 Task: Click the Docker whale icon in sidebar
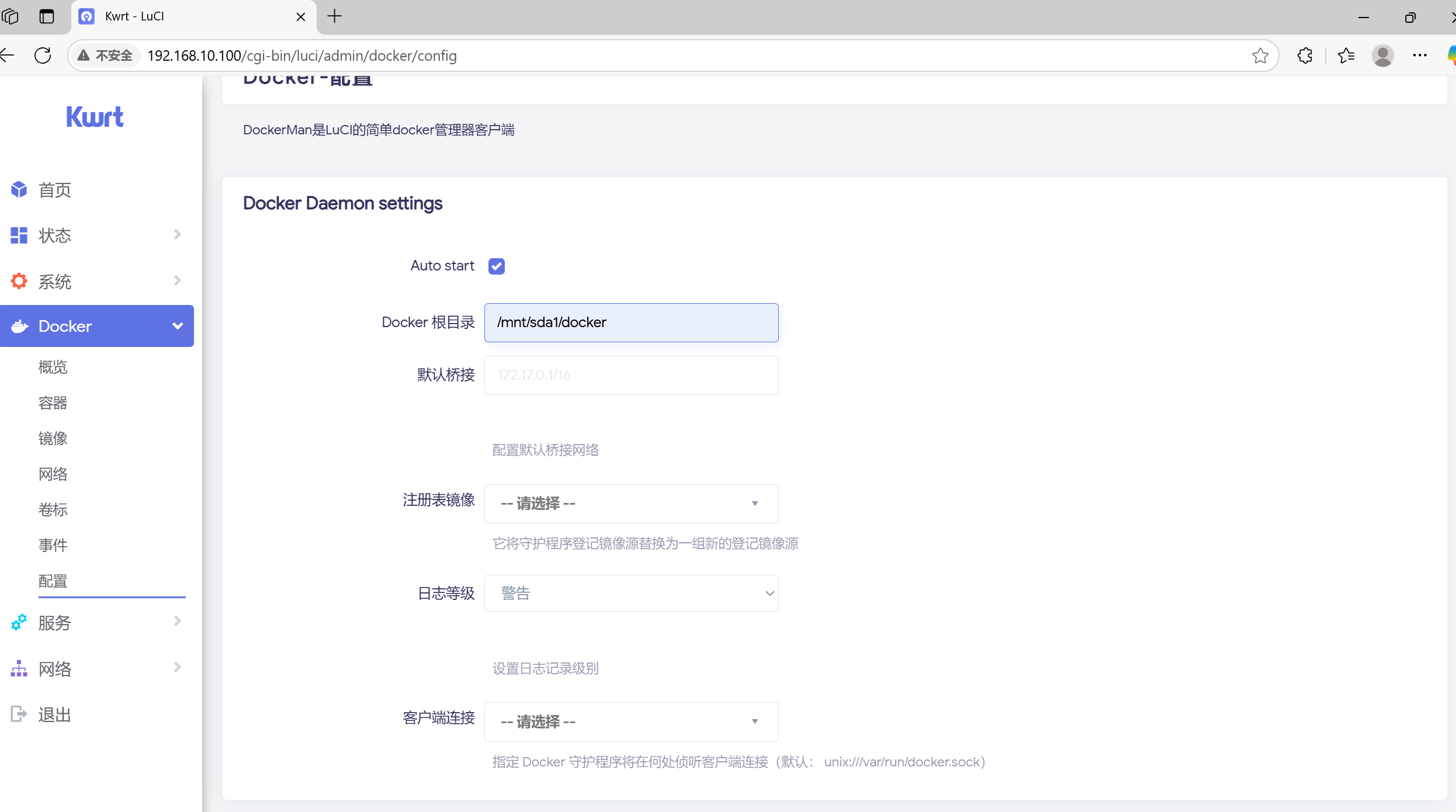click(x=19, y=326)
